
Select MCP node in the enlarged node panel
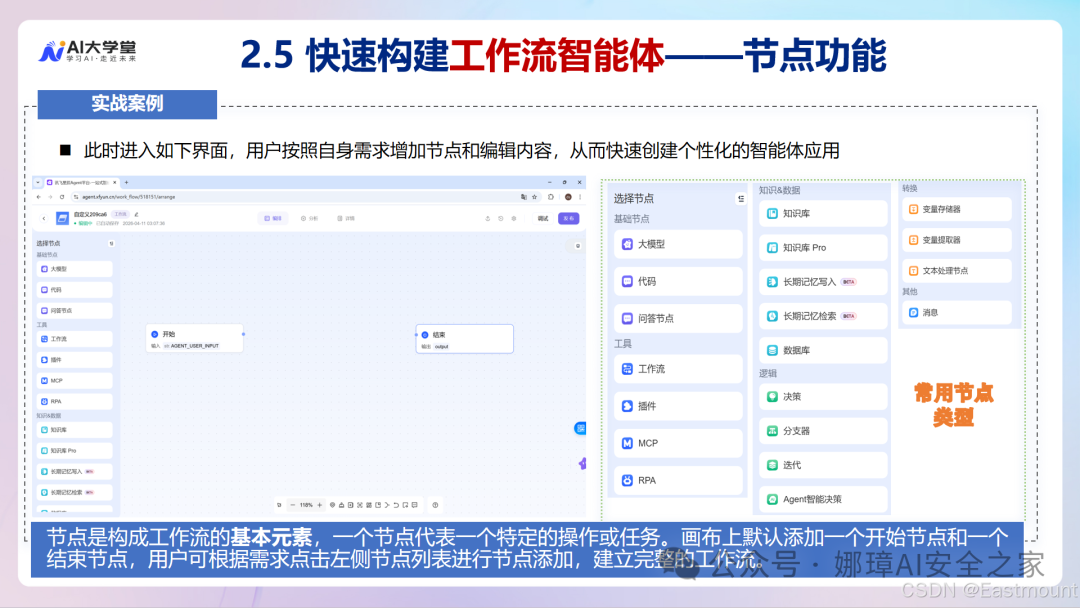coord(678,443)
